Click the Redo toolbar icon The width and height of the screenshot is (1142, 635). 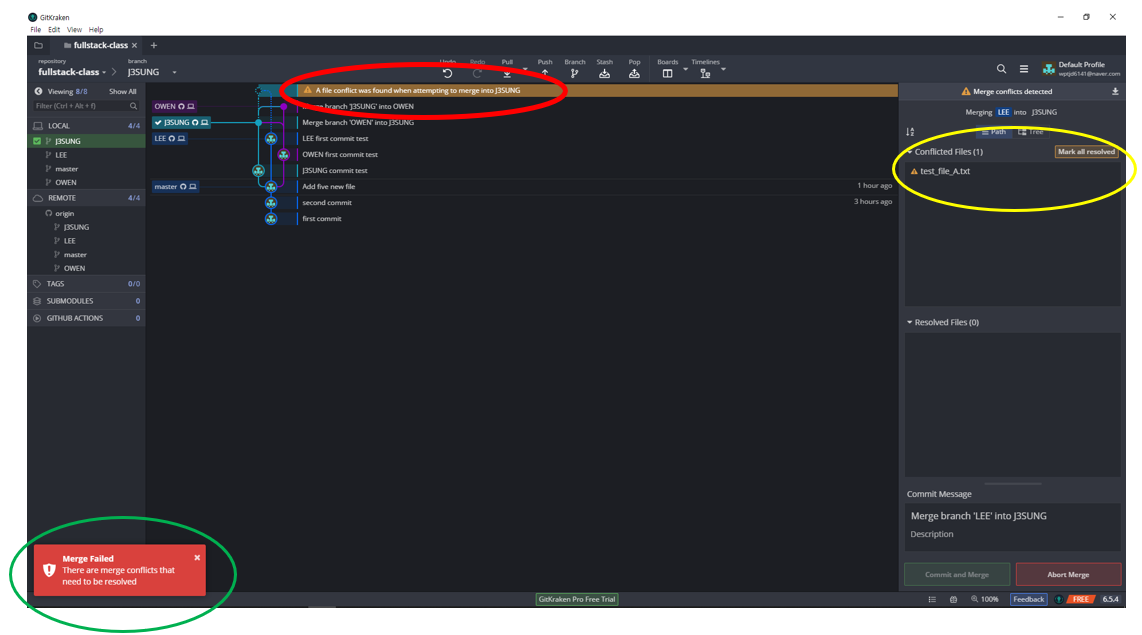coord(477,73)
